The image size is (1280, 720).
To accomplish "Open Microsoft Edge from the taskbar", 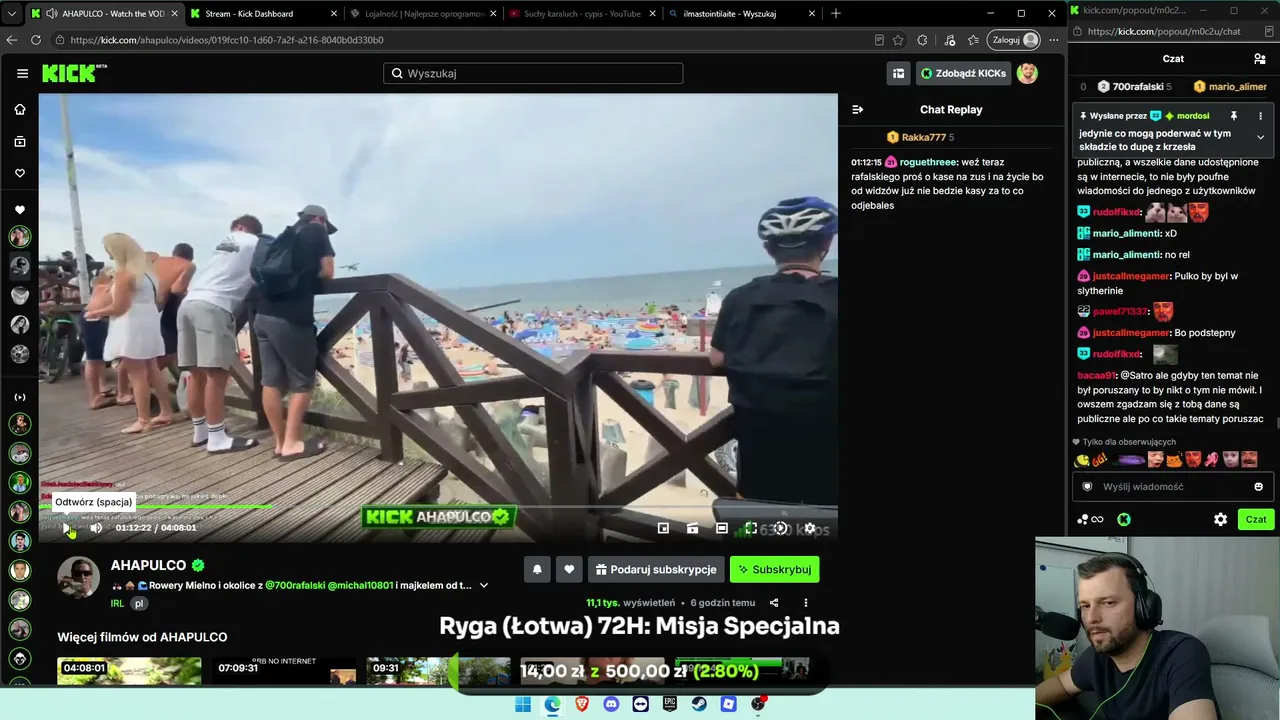I will [552, 704].
